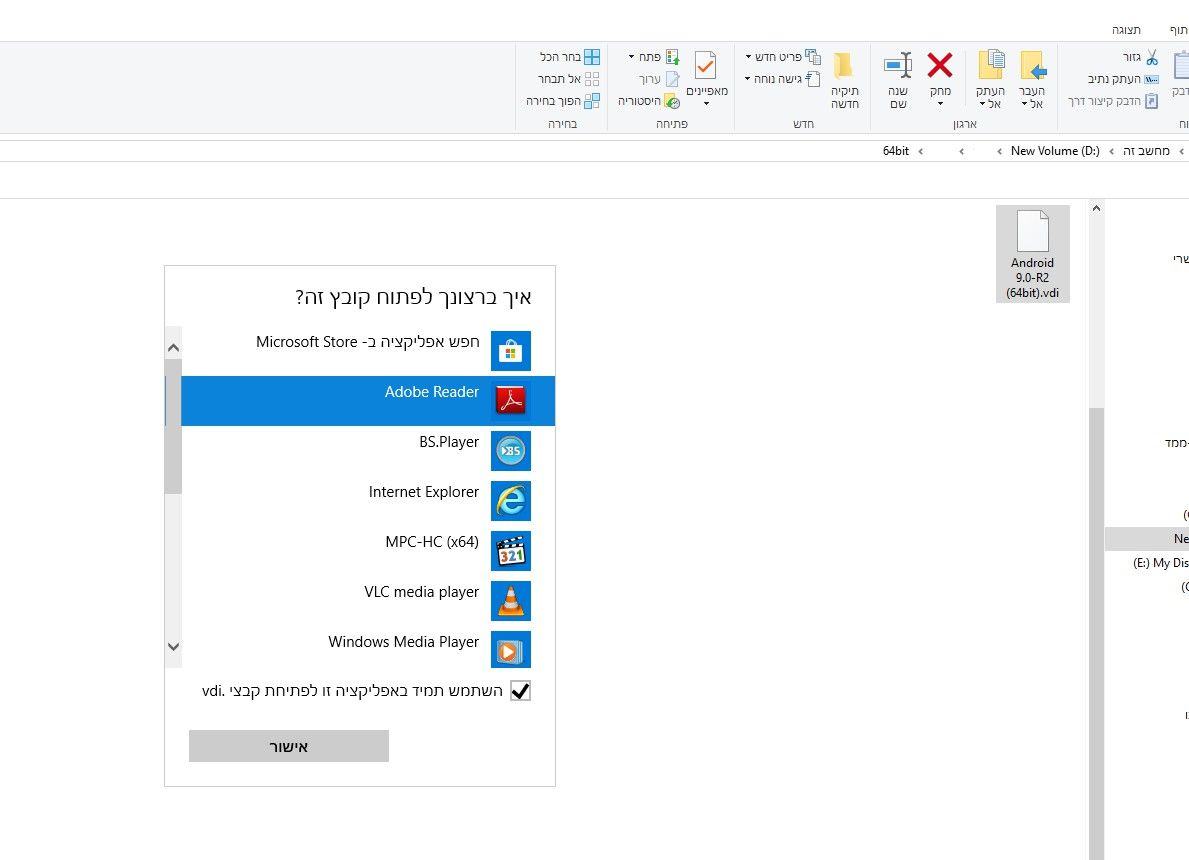Switch to the View (תצוגה) ribbon tab
Image resolution: width=1189 pixels, height=860 pixels.
point(1126,30)
